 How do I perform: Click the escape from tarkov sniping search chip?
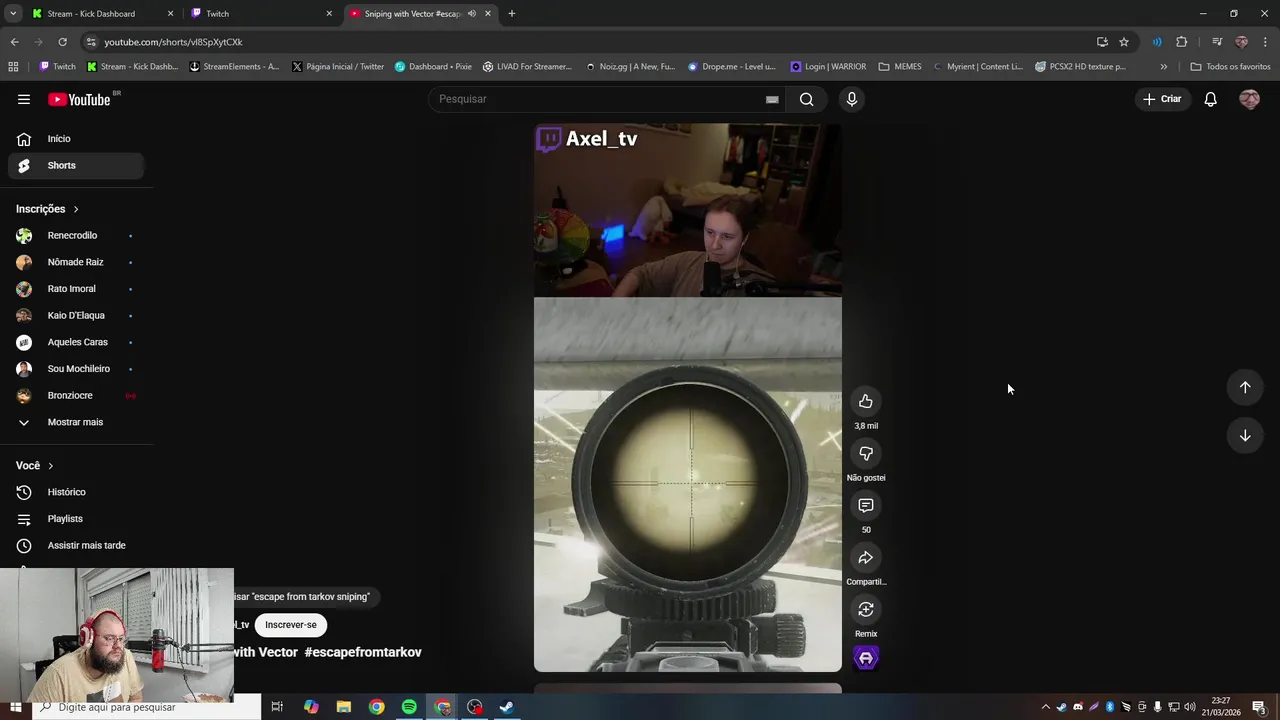(x=305, y=597)
